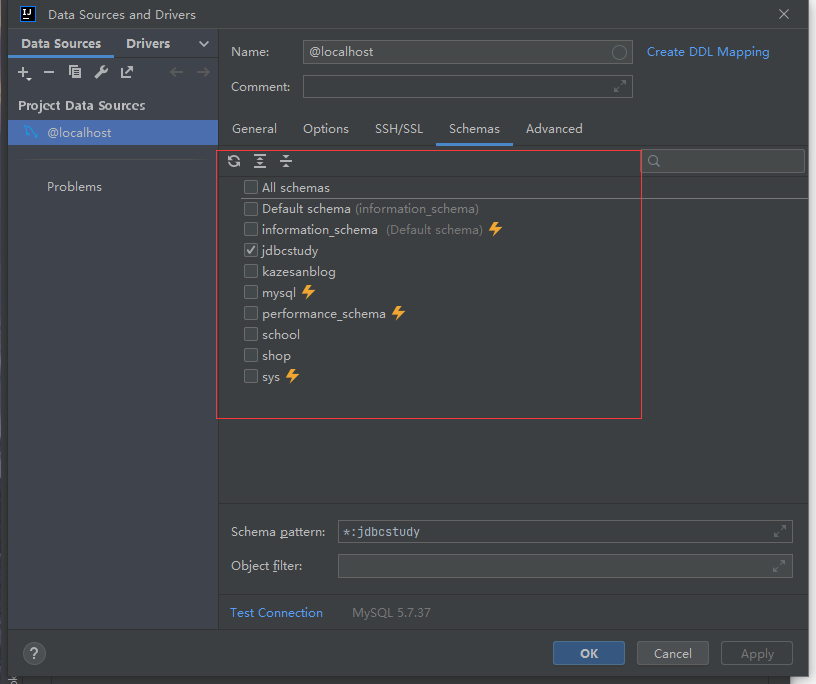Expand all schemas icon
The height and width of the screenshot is (684, 816).
260,161
